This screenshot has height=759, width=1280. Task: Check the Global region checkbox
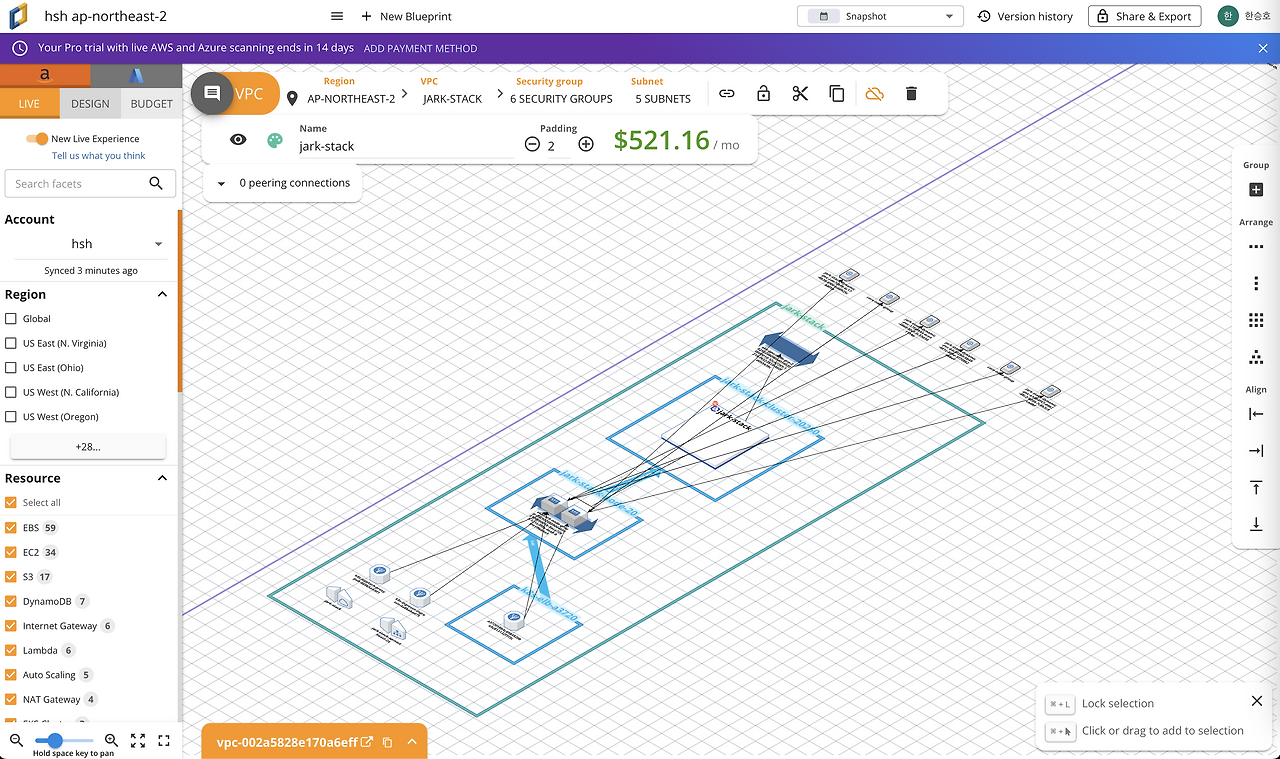(11, 319)
